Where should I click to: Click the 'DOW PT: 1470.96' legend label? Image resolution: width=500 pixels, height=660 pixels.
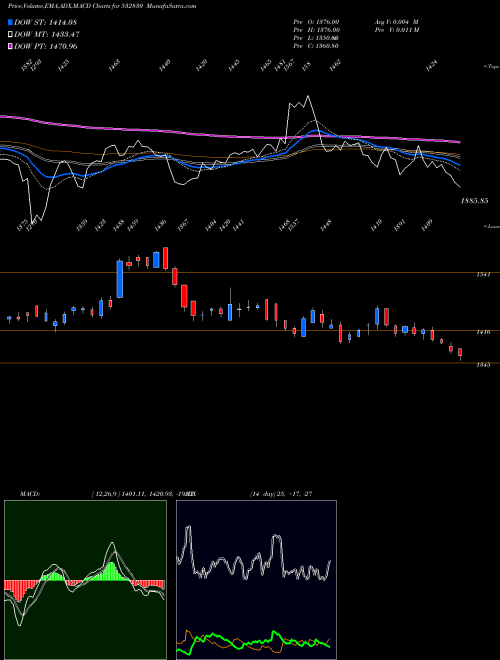(45, 46)
